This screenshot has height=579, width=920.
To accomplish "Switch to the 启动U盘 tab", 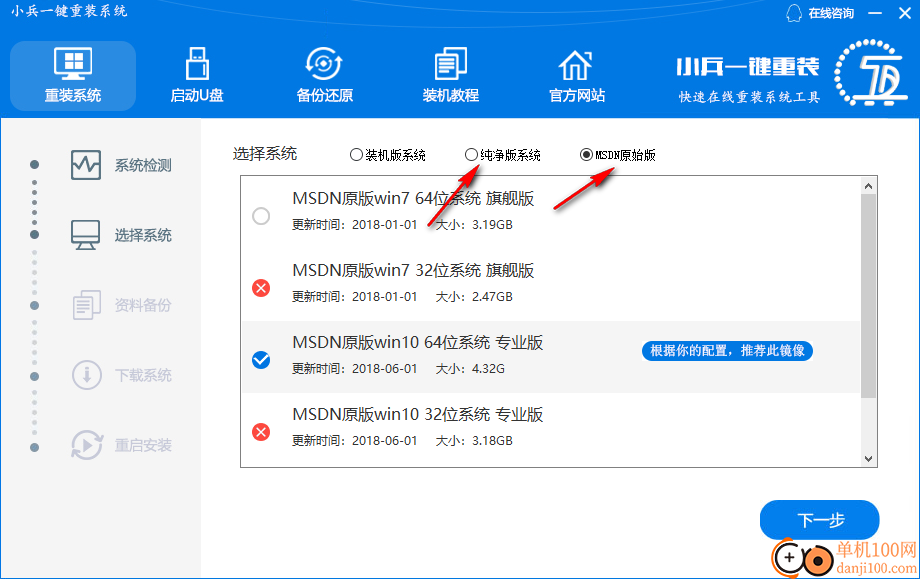I will click(197, 76).
